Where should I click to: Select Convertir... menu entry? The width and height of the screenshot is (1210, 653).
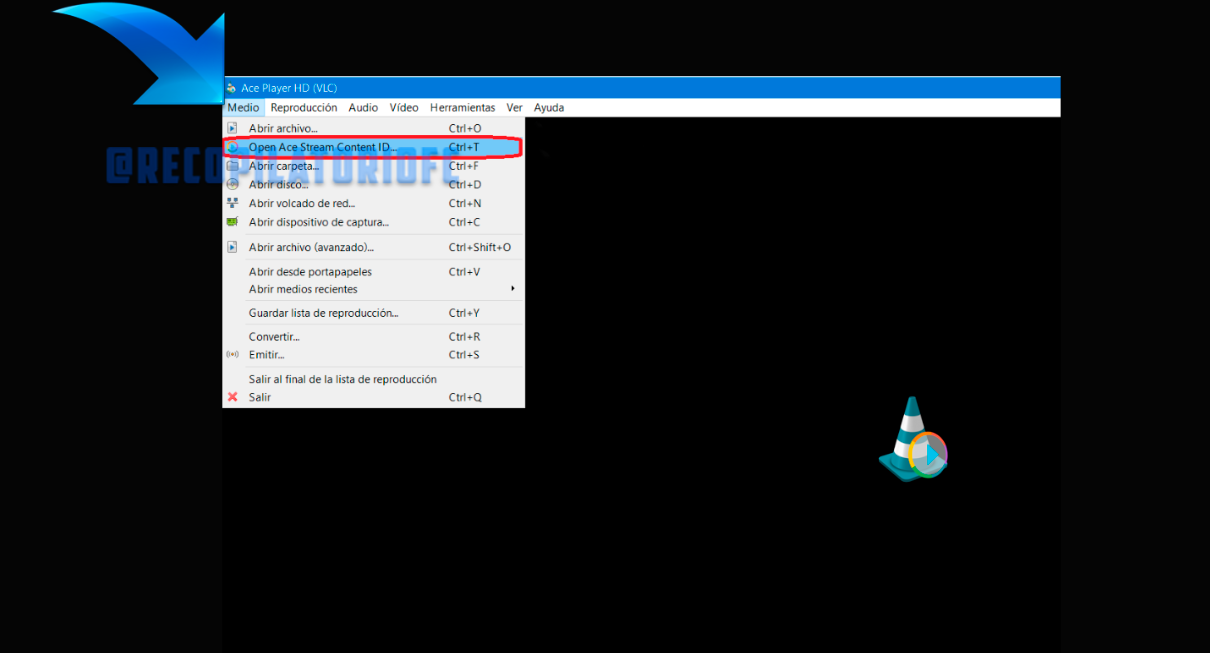coord(373,337)
